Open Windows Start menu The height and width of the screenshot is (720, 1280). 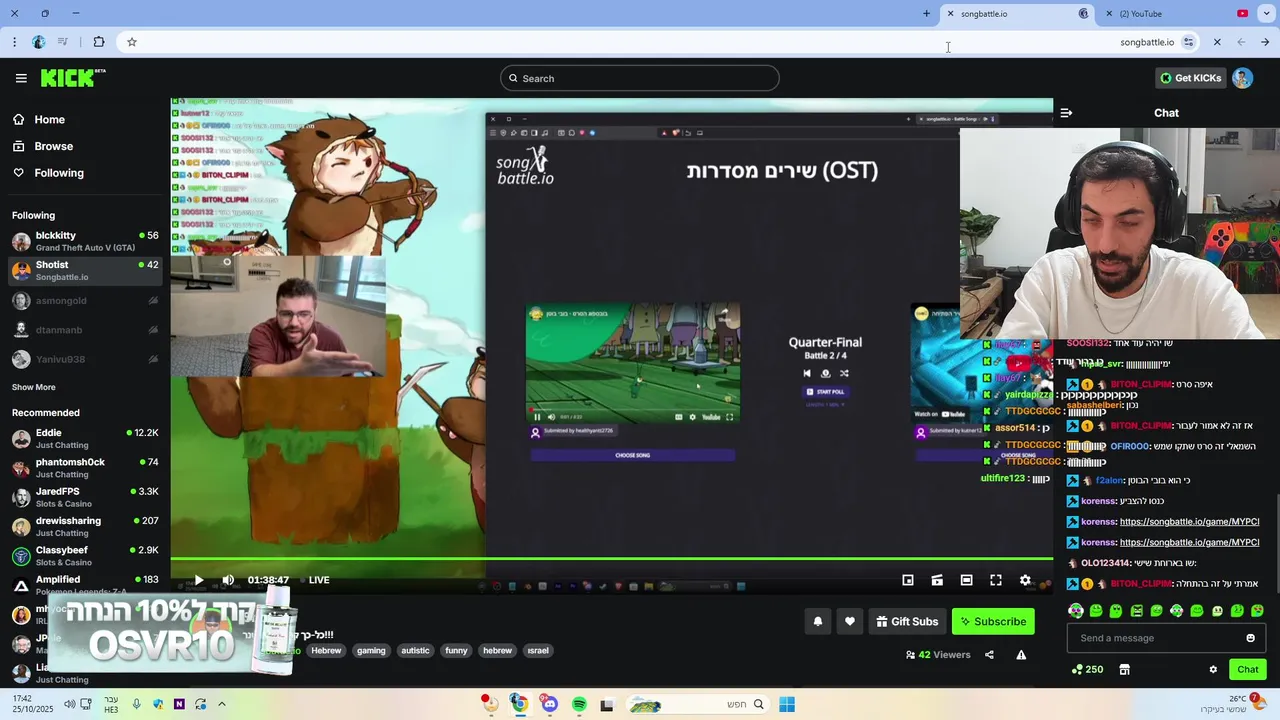coord(787,705)
